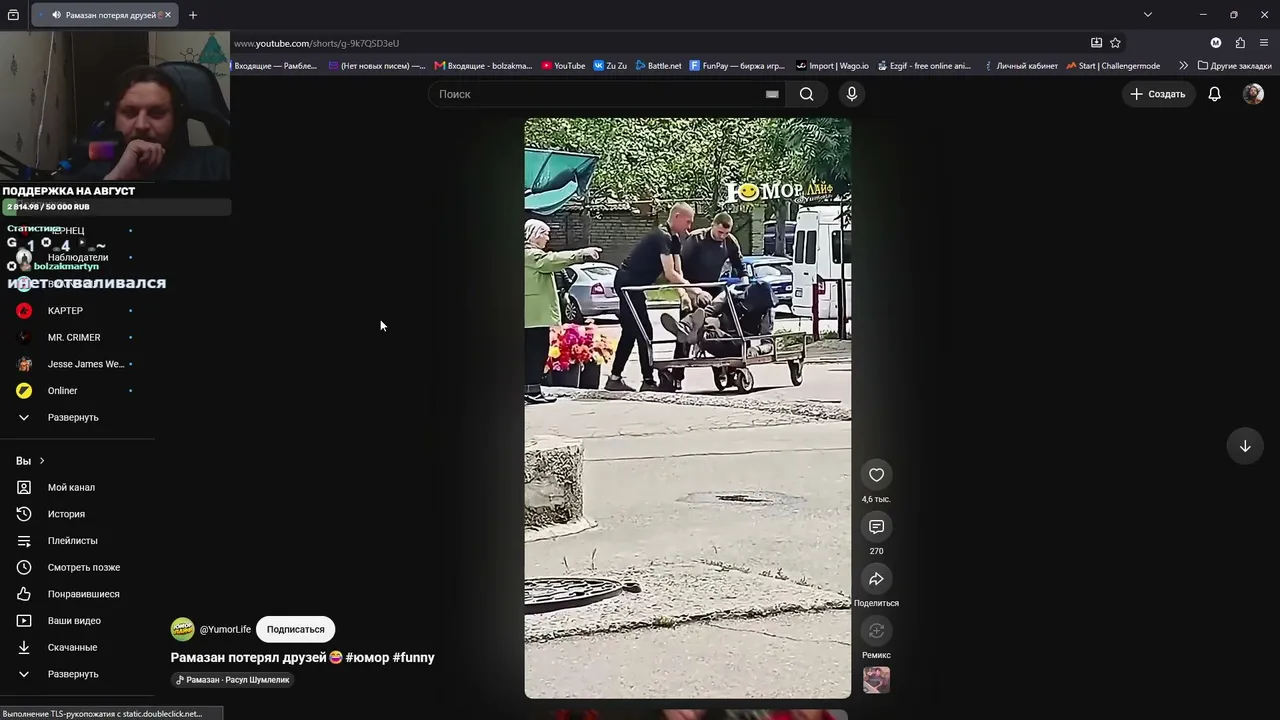The image size is (1280, 720).
Task: Open the #funny hashtag
Action: point(414,657)
